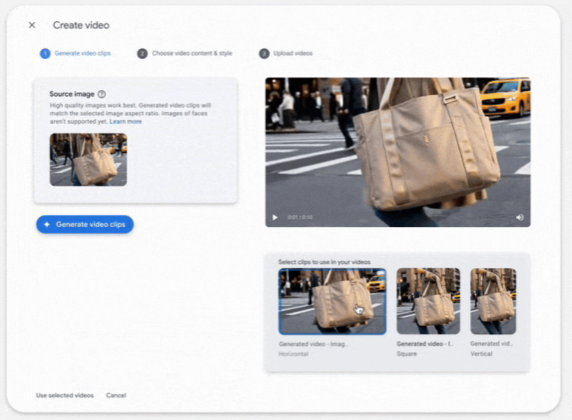The image size is (572, 420).
Task: Click the step 2 circle icon
Action: click(x=142, y=54)
